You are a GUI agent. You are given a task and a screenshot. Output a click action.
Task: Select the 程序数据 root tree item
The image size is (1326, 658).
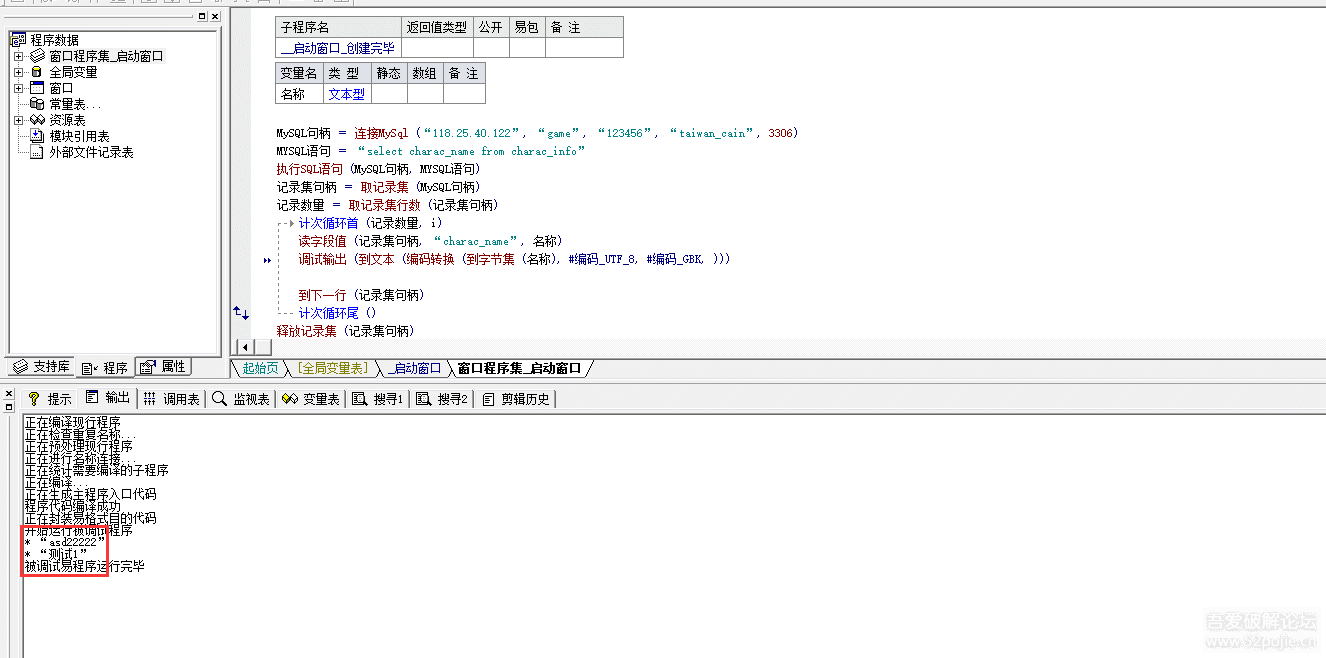click(54, 40)
